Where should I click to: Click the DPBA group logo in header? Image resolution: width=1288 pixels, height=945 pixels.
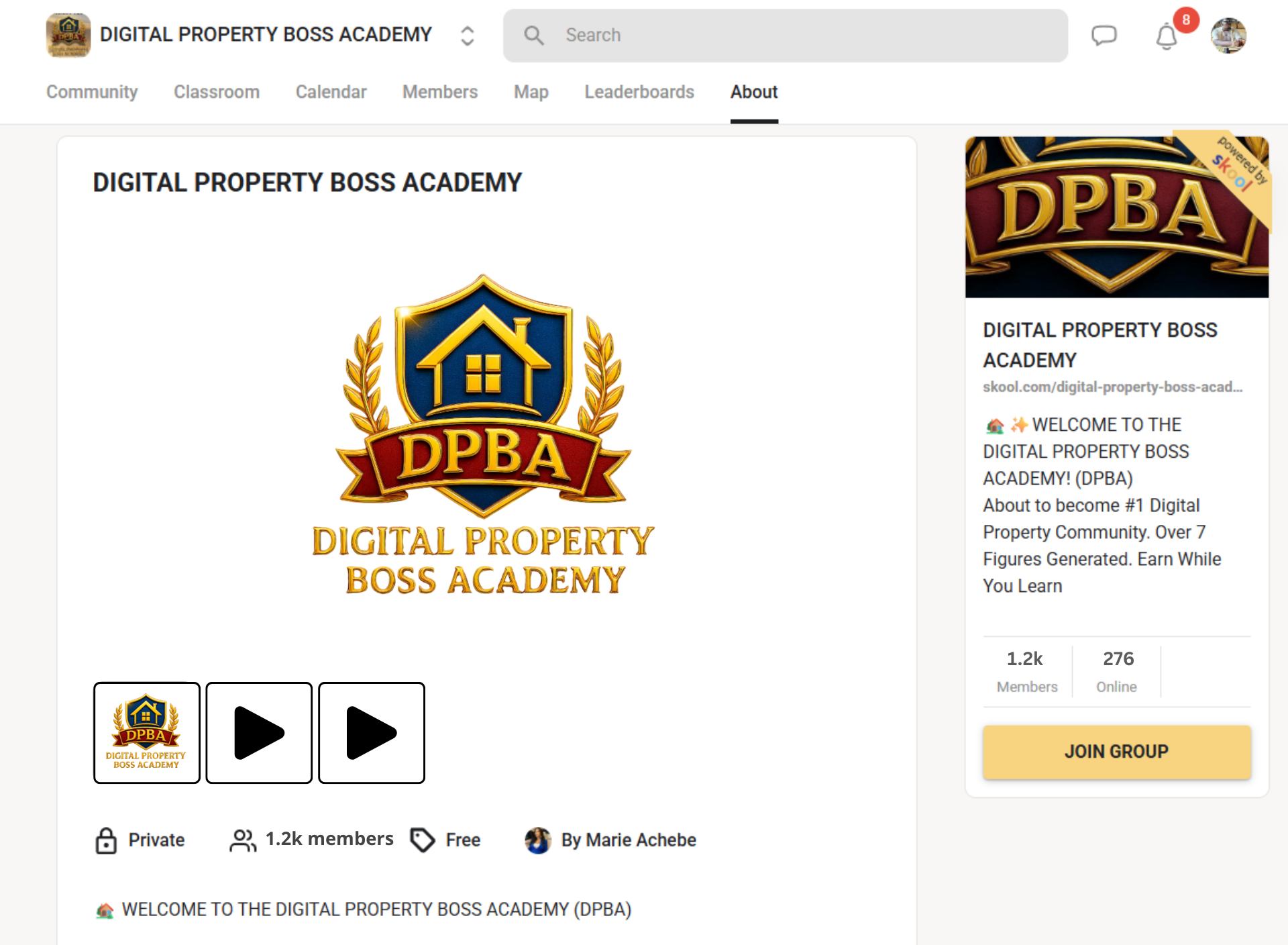(x=68, y=35)
